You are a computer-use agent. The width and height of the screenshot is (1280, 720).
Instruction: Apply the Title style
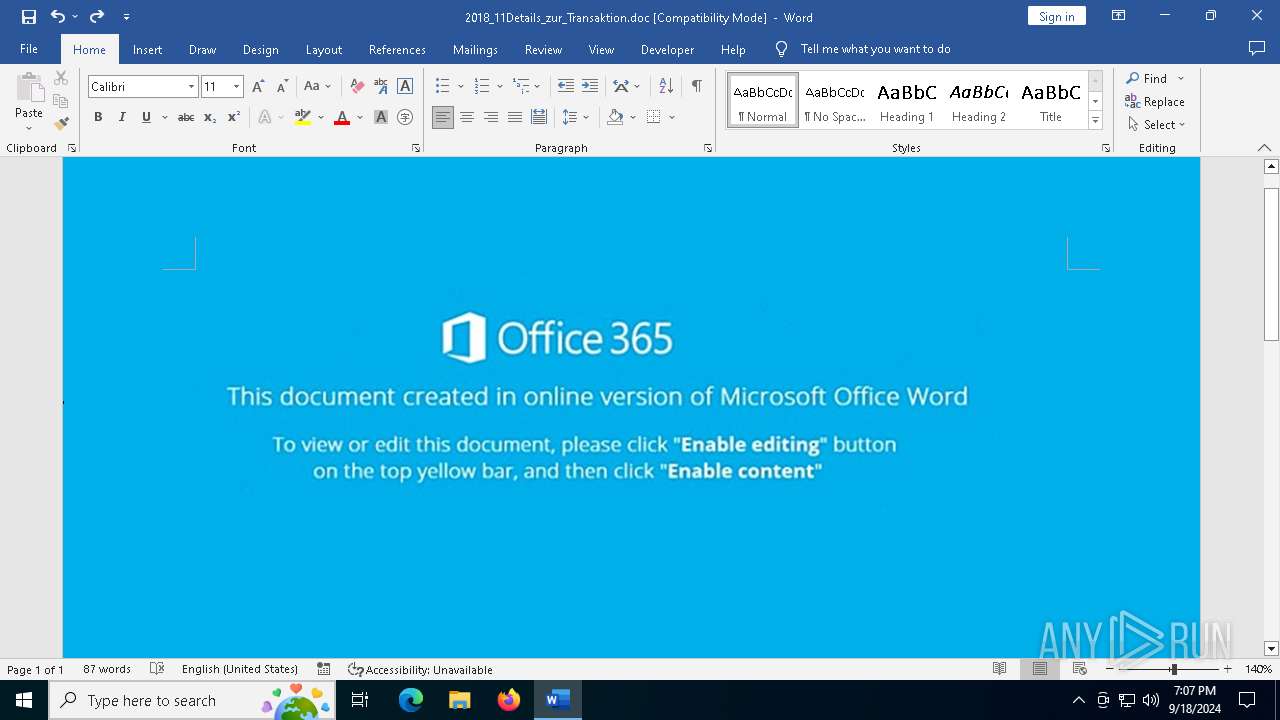pyautogui.click(x=1051, y=101)
